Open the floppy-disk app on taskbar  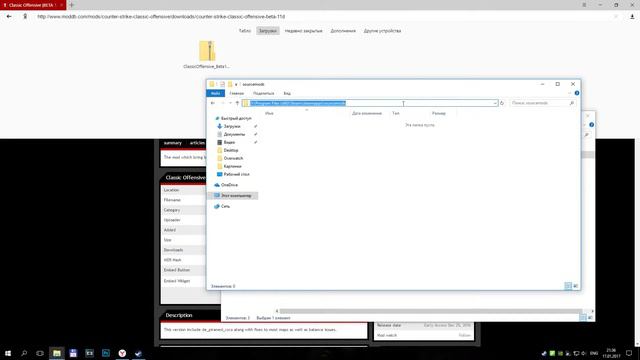pos(73,353)
